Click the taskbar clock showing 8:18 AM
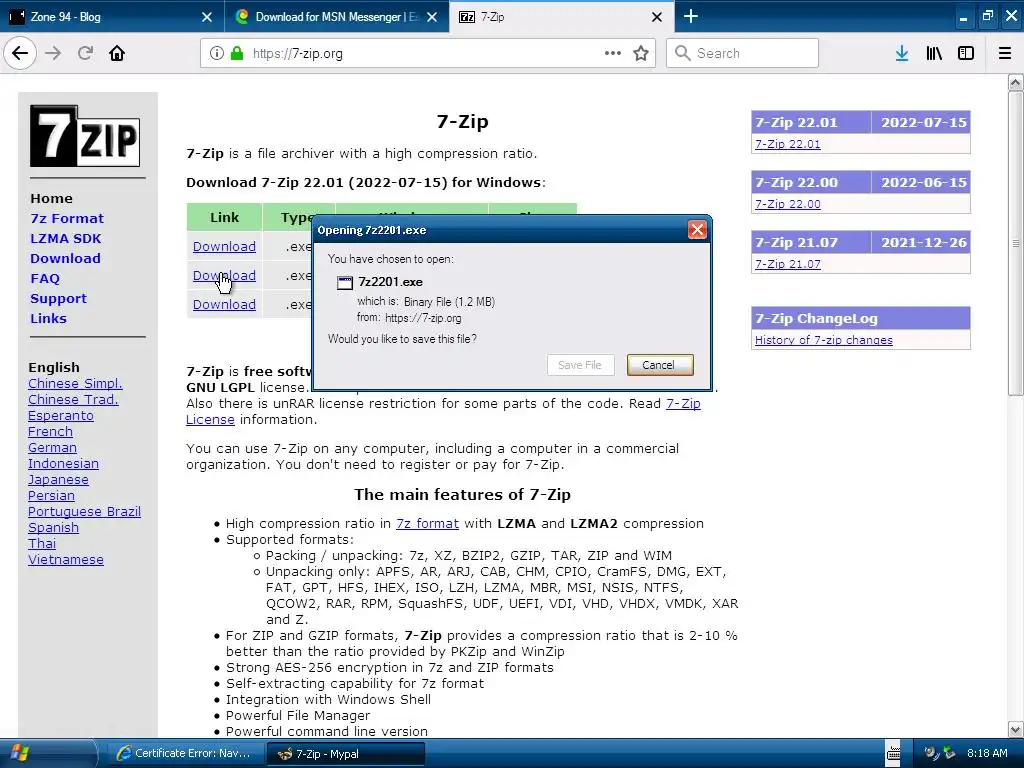 coord(987,753)
